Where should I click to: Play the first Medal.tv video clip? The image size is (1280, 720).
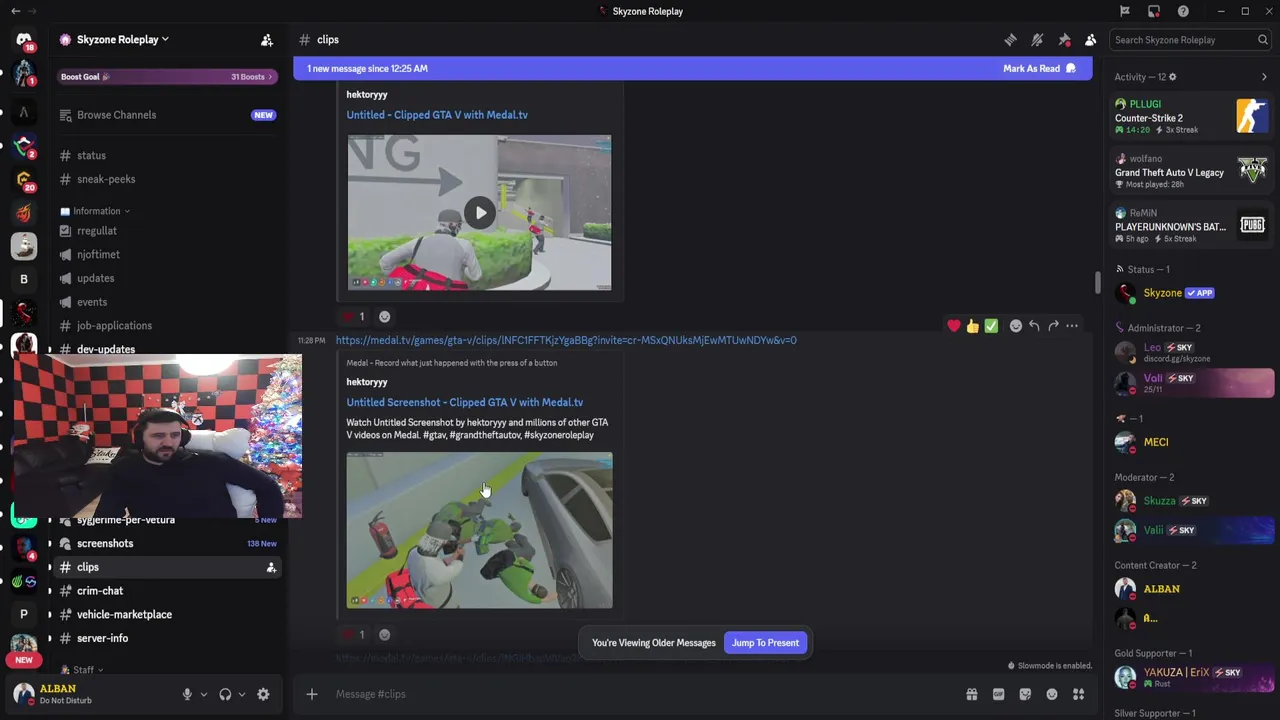(480, 212)
